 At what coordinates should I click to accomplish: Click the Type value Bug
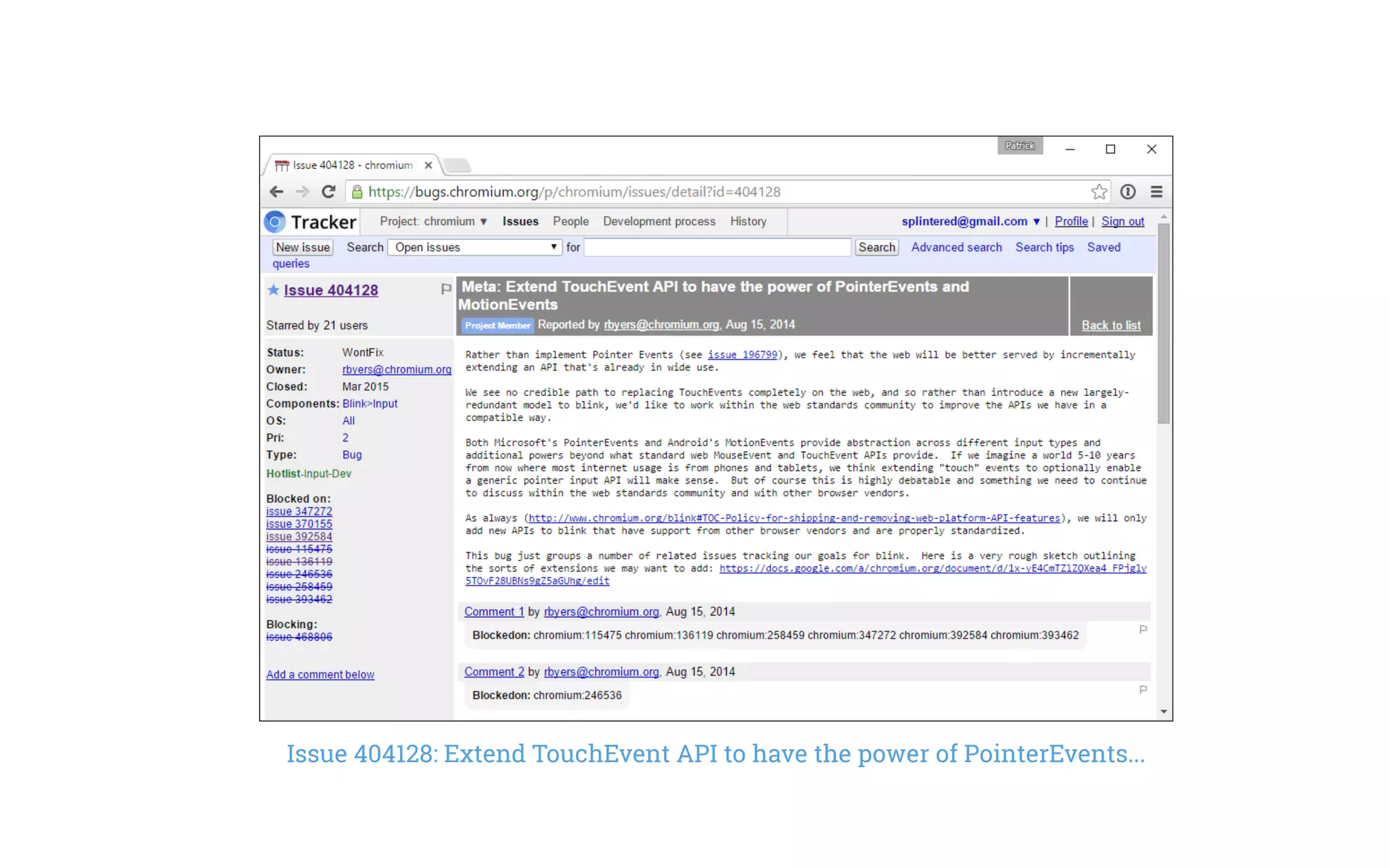[x=352, y=454]
